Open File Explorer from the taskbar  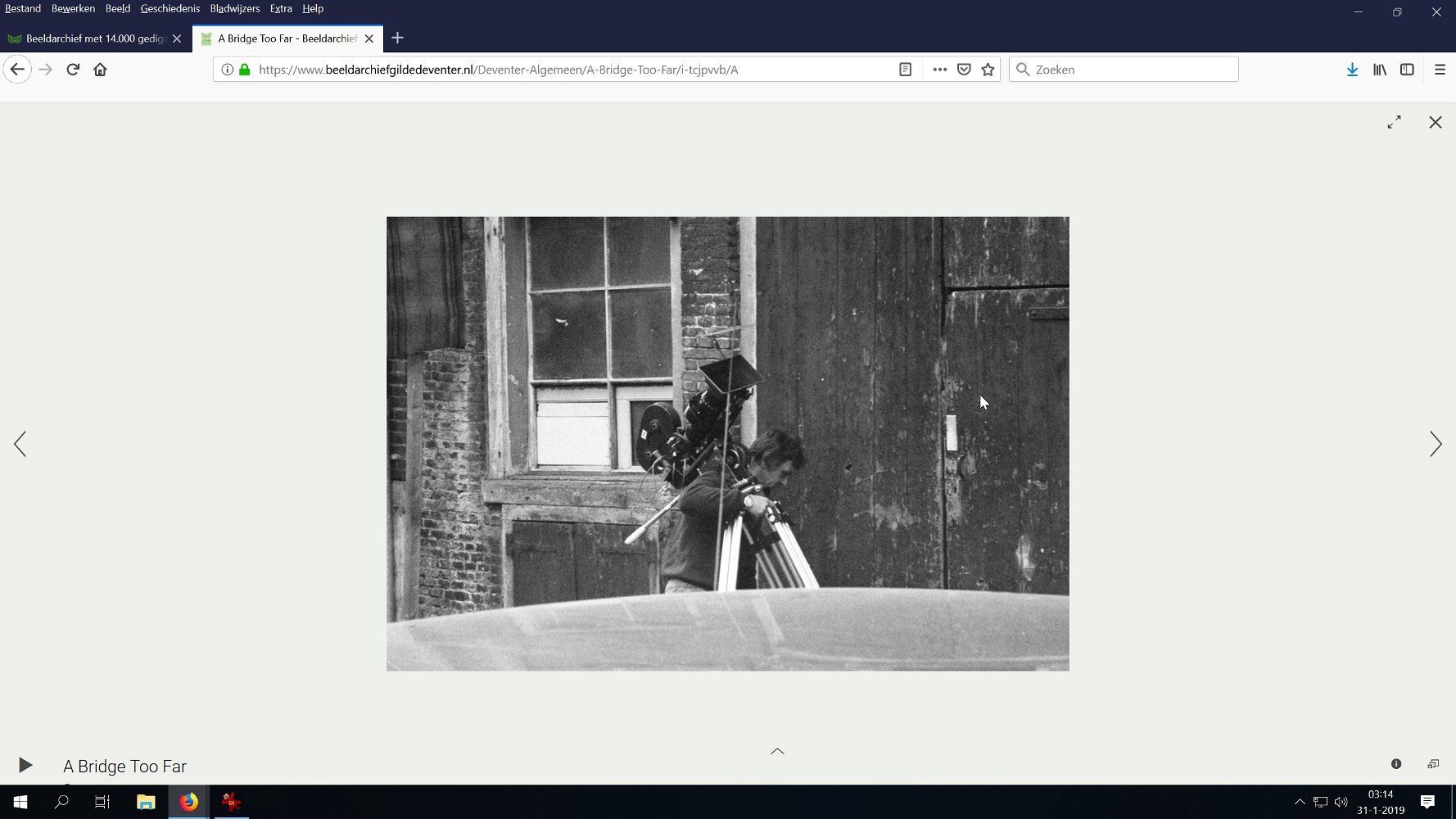coord(146,802)
